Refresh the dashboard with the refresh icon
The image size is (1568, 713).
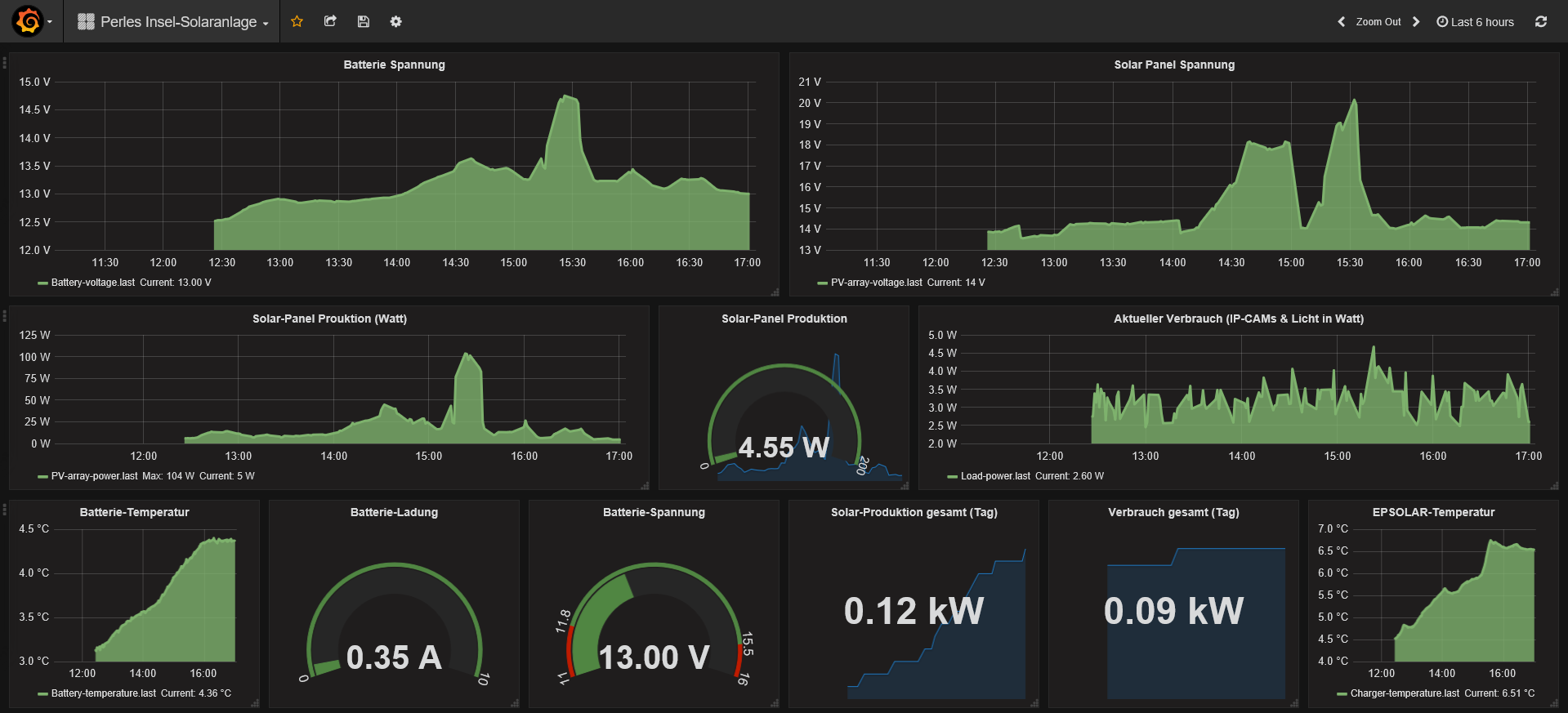coord(1541,22)
